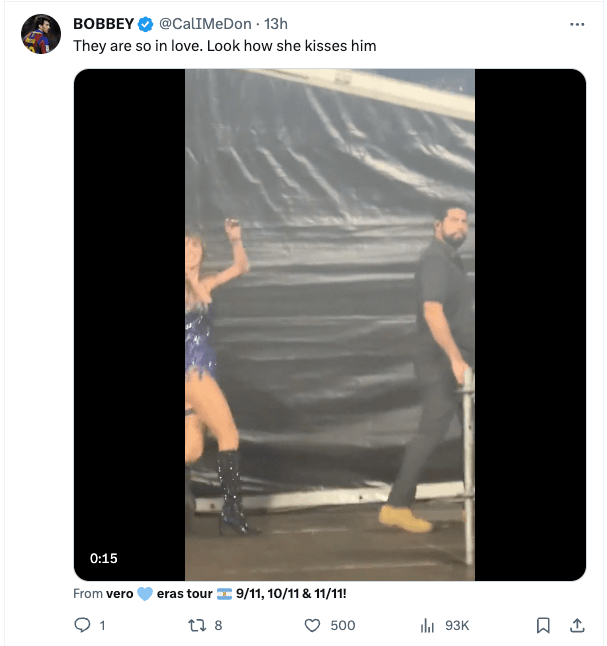Click the blue verified badge
607x646 pixels.
tap(145, 24)
